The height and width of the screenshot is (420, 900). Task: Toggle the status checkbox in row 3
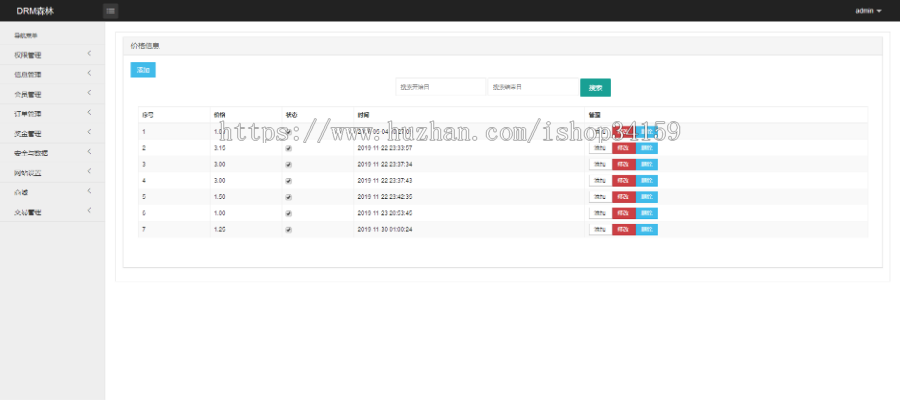click(x=289, y=165)
